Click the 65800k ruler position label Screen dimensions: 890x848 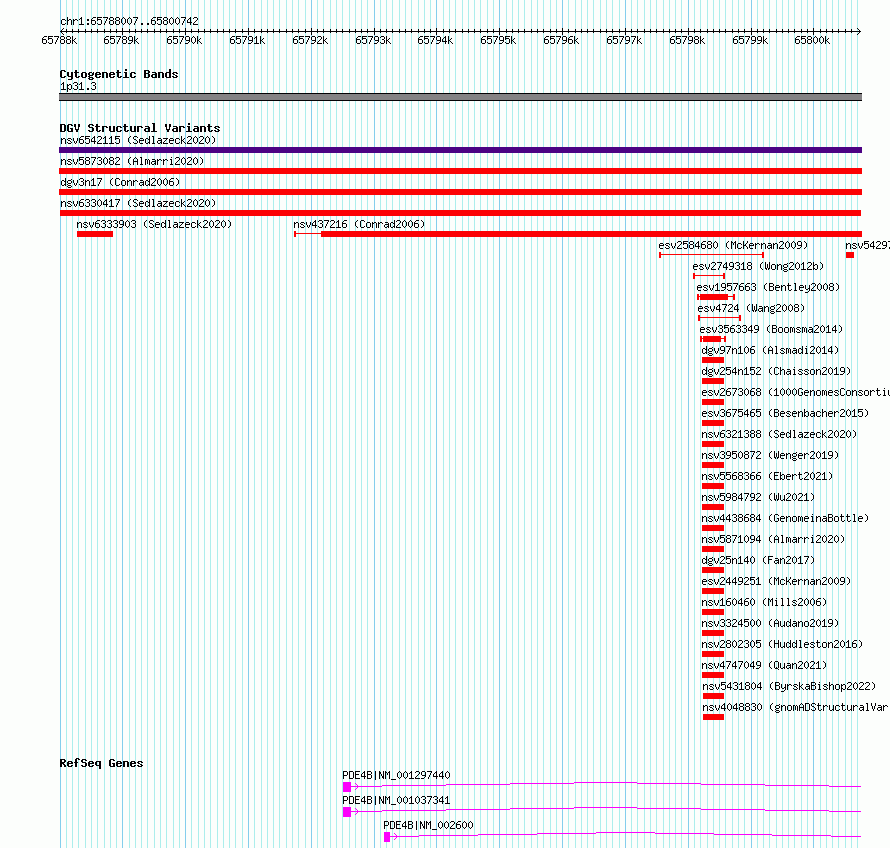(812, 40)
